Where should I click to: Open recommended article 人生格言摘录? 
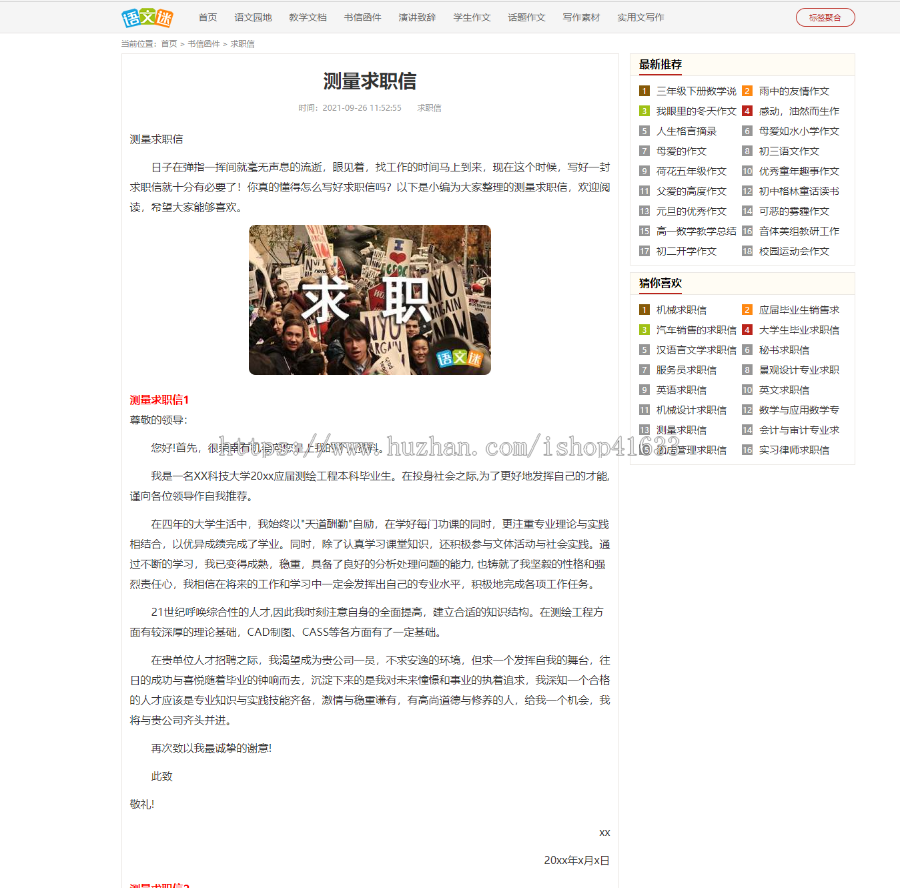coord(686,131)
